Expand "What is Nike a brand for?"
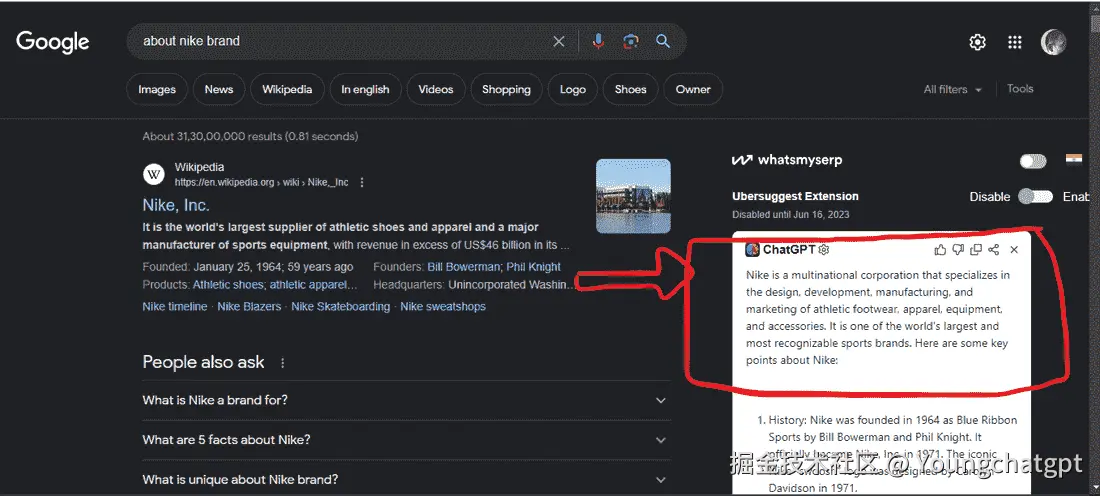The height and width of the screenshot is (496, 1100). (406, 400)
